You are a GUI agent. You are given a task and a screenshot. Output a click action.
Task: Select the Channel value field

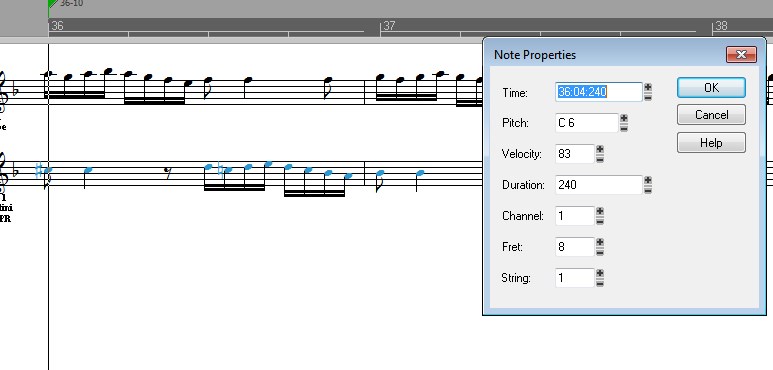[575, 216]
